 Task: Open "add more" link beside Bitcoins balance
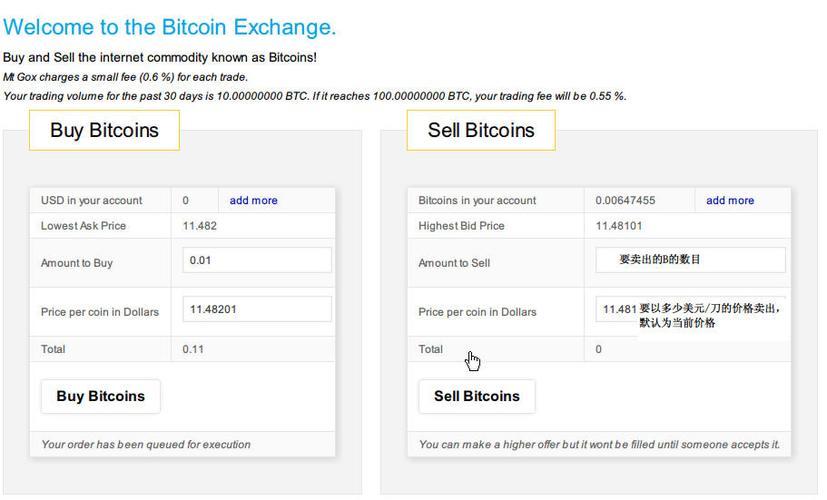730,200
